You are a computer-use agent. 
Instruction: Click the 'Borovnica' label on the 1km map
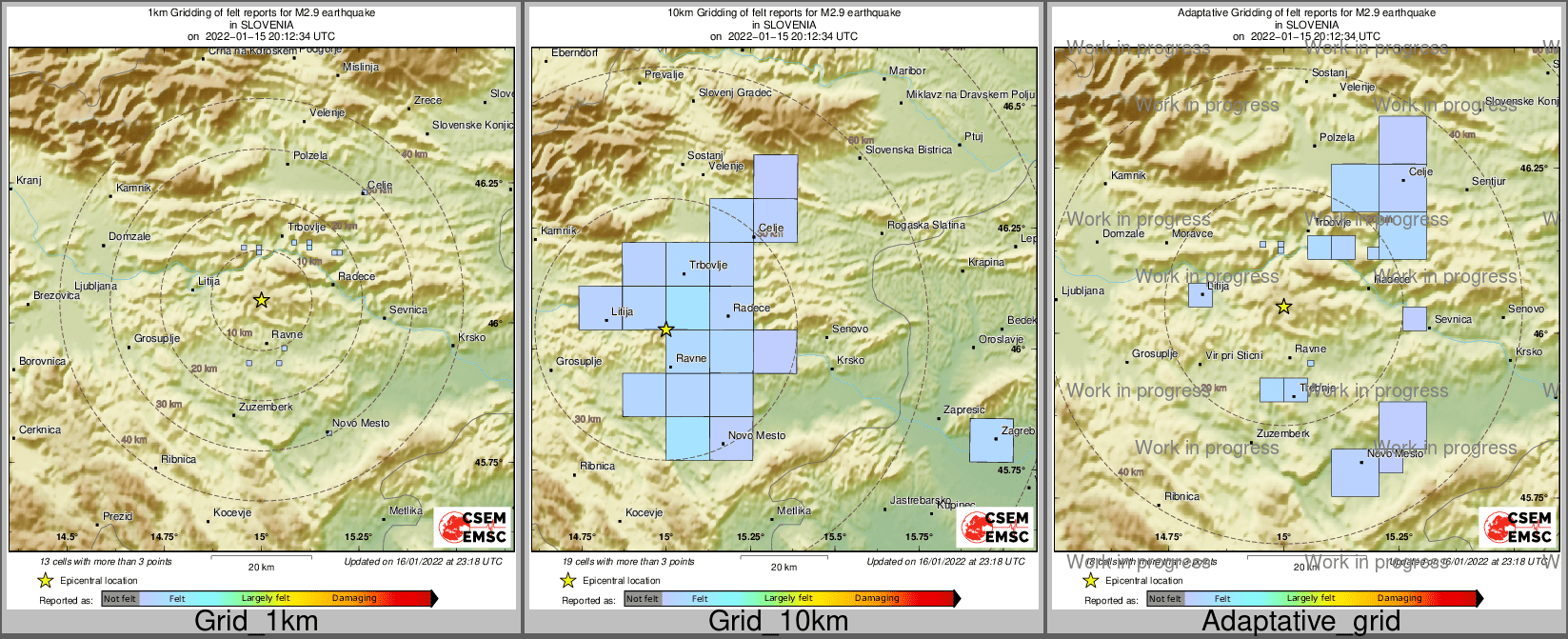click(43, 361)
